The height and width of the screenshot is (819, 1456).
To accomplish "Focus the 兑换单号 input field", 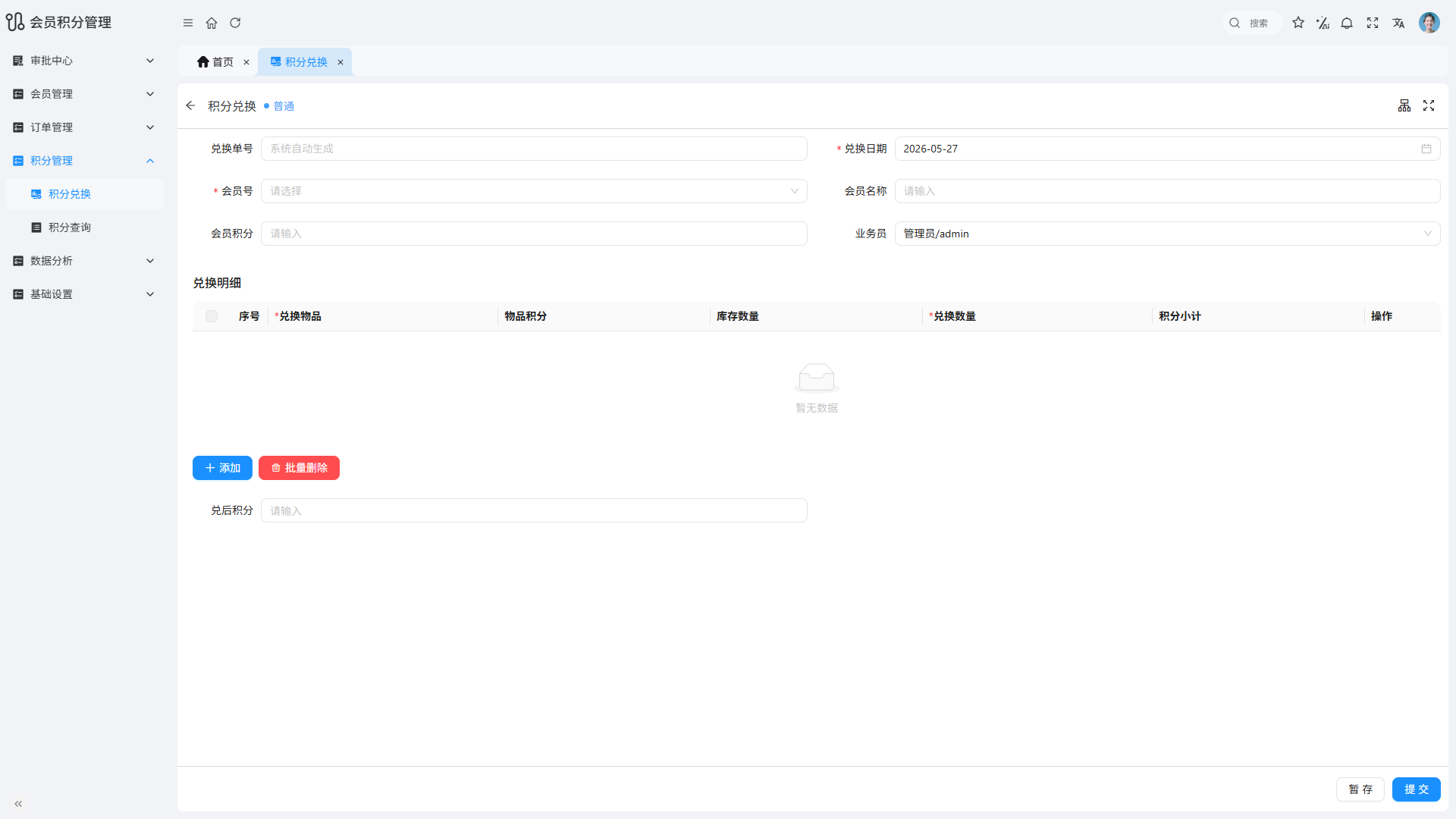I will pos(534,149).
